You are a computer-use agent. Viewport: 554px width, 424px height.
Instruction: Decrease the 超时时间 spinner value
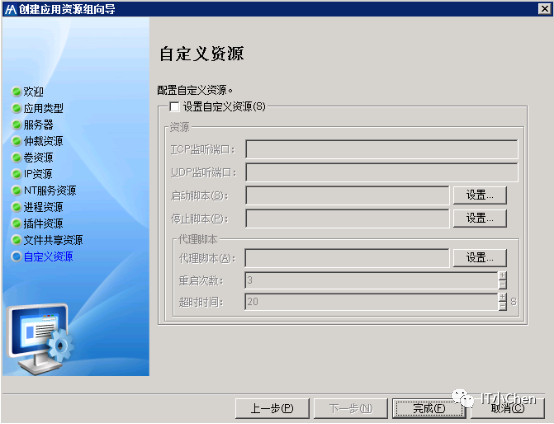point(502,306)
